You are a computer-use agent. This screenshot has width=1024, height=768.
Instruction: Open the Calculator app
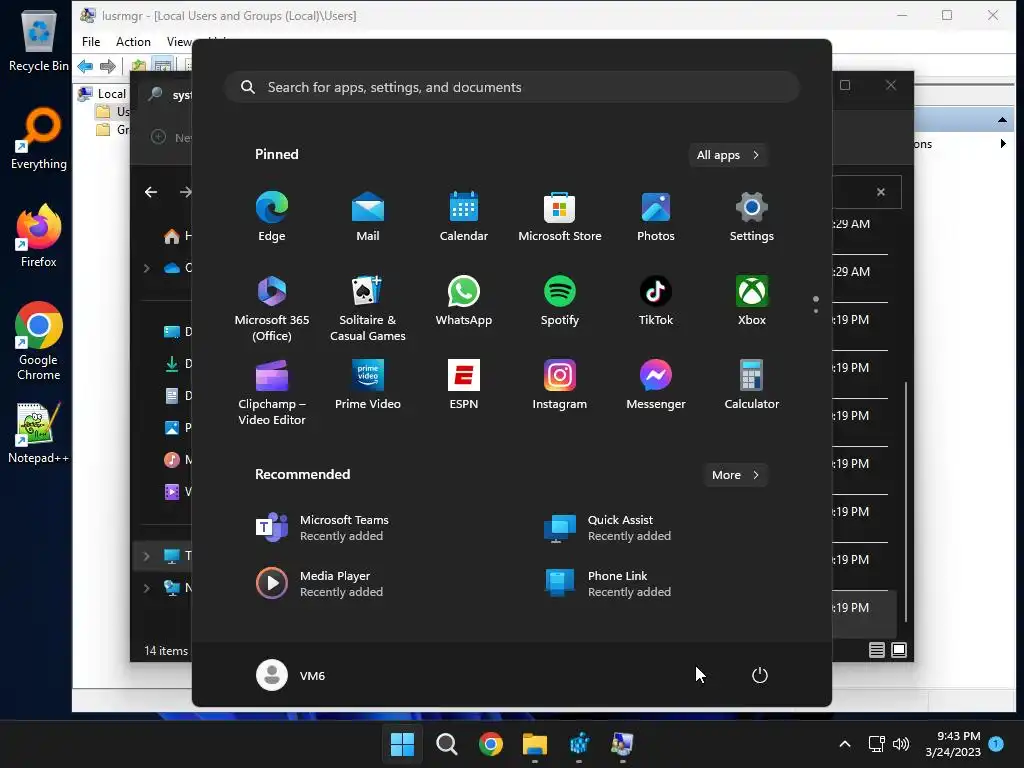(x=752, y=385)
